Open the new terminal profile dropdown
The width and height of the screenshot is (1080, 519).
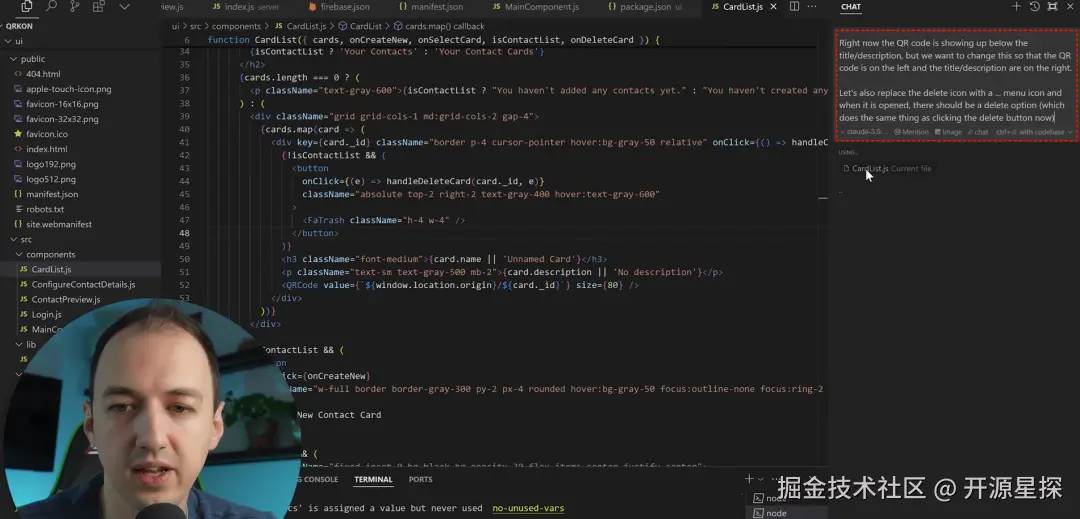pyautogui.click(x=760, y=479)
